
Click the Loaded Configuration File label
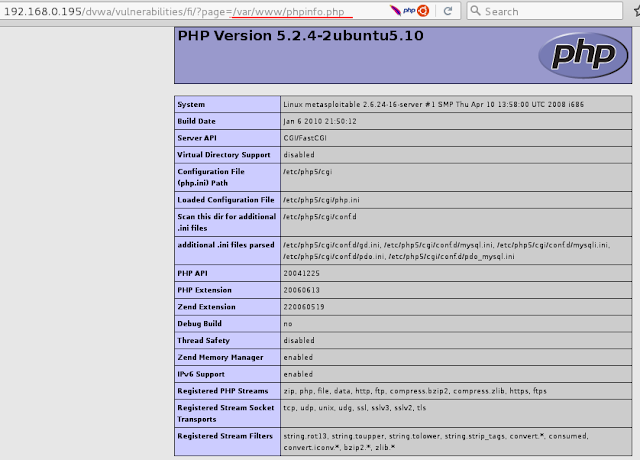coord(226,200)
